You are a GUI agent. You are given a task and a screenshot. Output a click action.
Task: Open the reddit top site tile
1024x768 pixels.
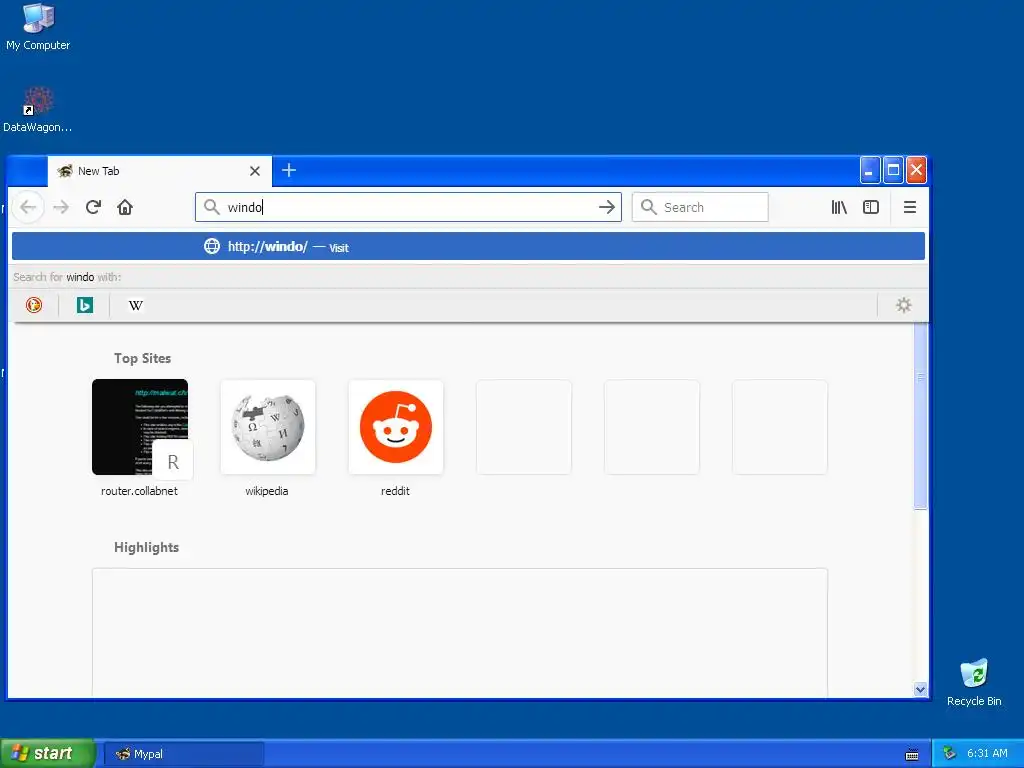coord(396,427)
